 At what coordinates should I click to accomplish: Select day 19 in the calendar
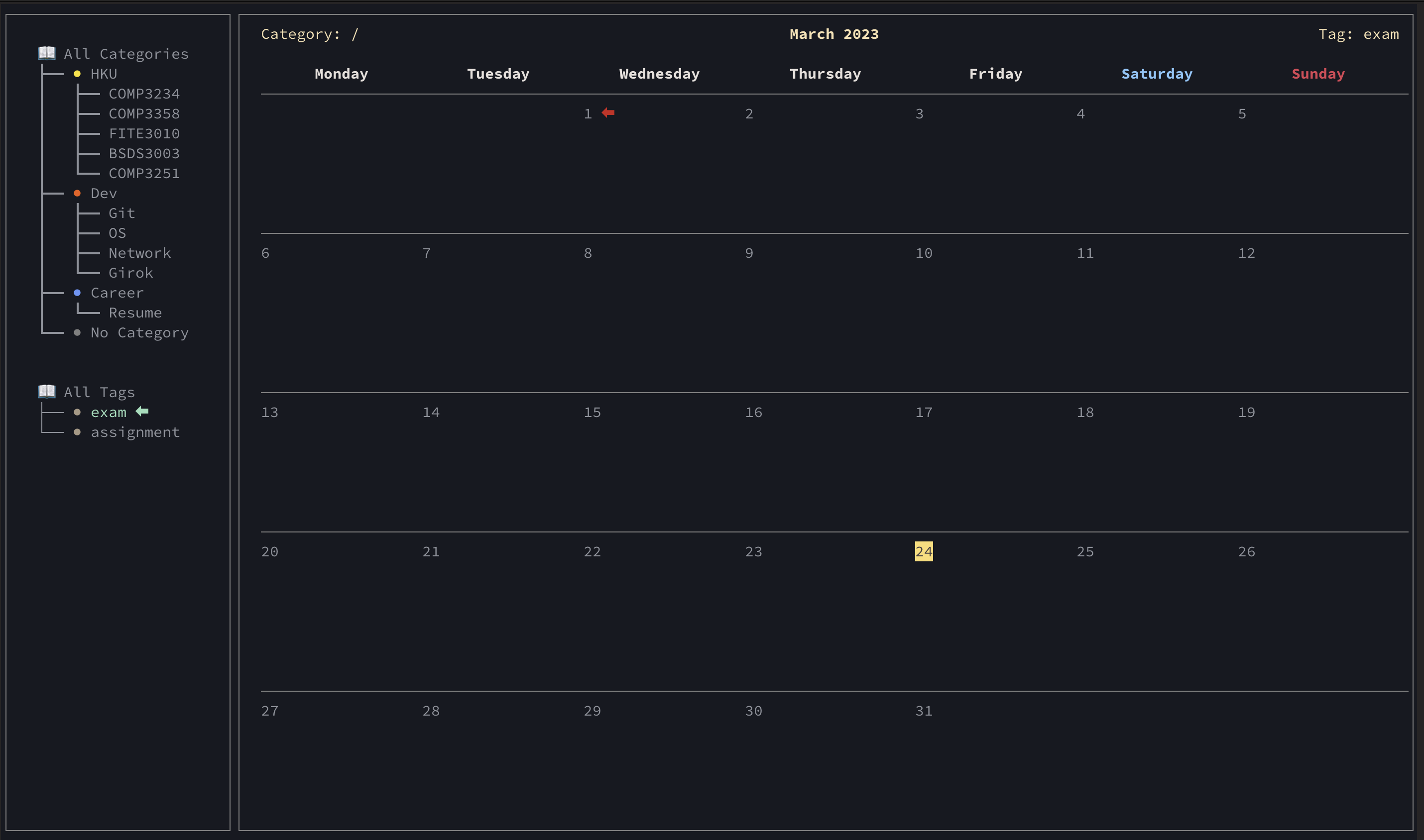[1246, 412]
